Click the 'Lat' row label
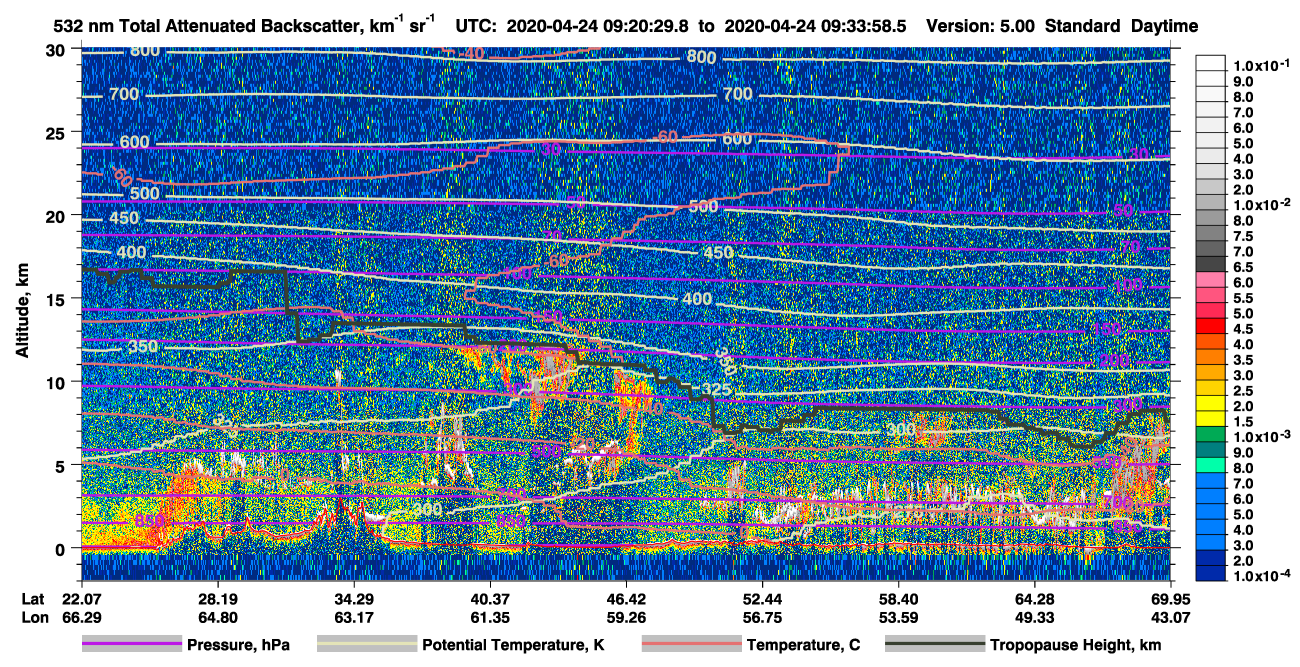1300x667 pixels. click(x=33, y=599)
